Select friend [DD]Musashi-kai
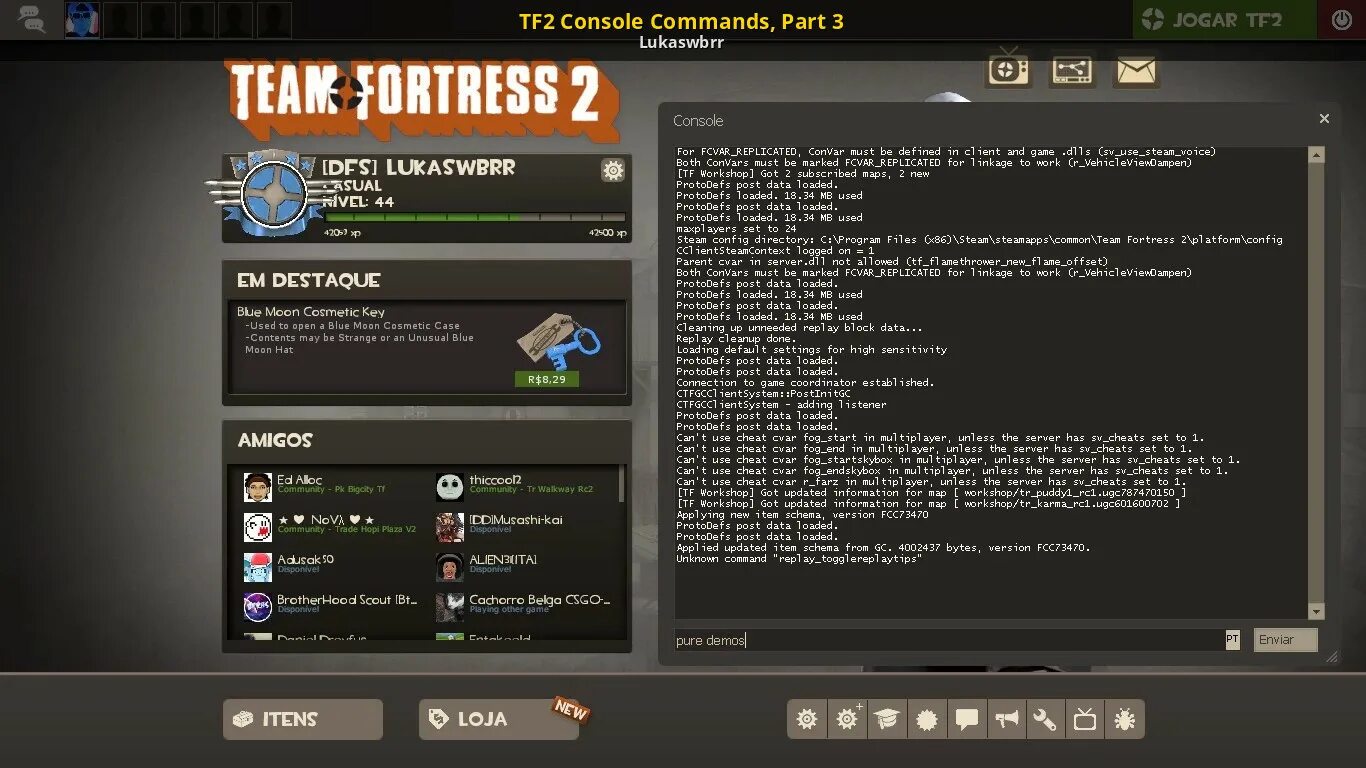 [x=524, y=525]
